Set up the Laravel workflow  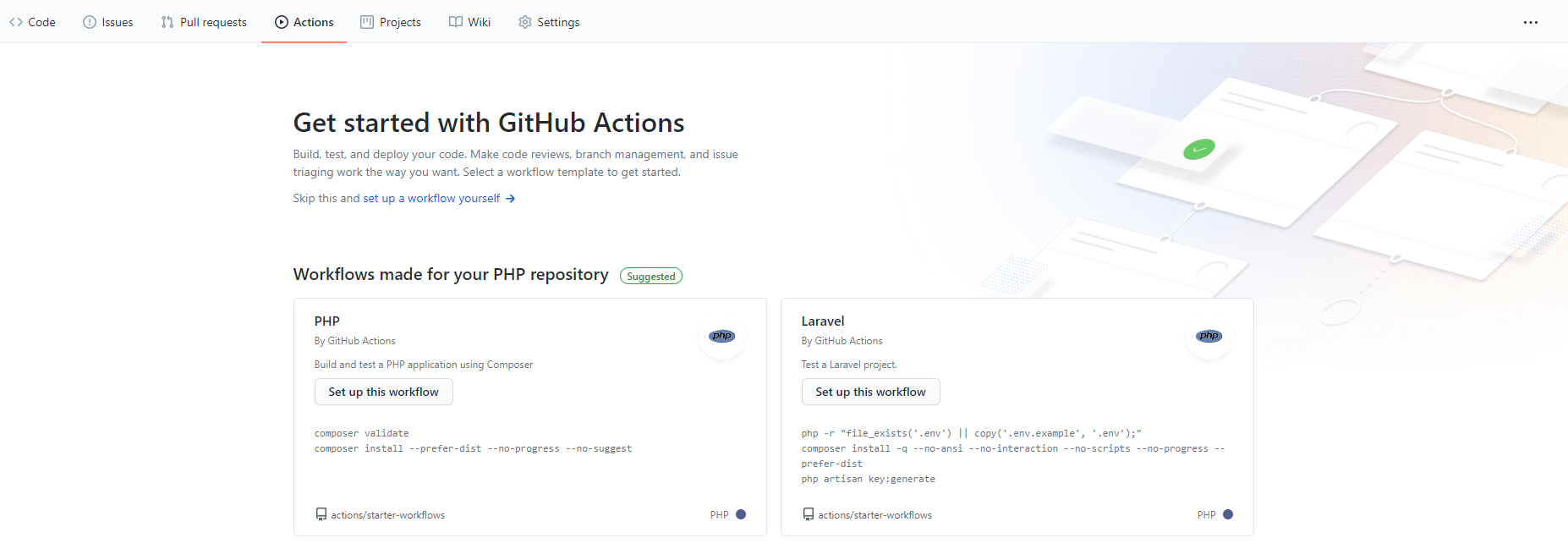click(x=870, y=392)
